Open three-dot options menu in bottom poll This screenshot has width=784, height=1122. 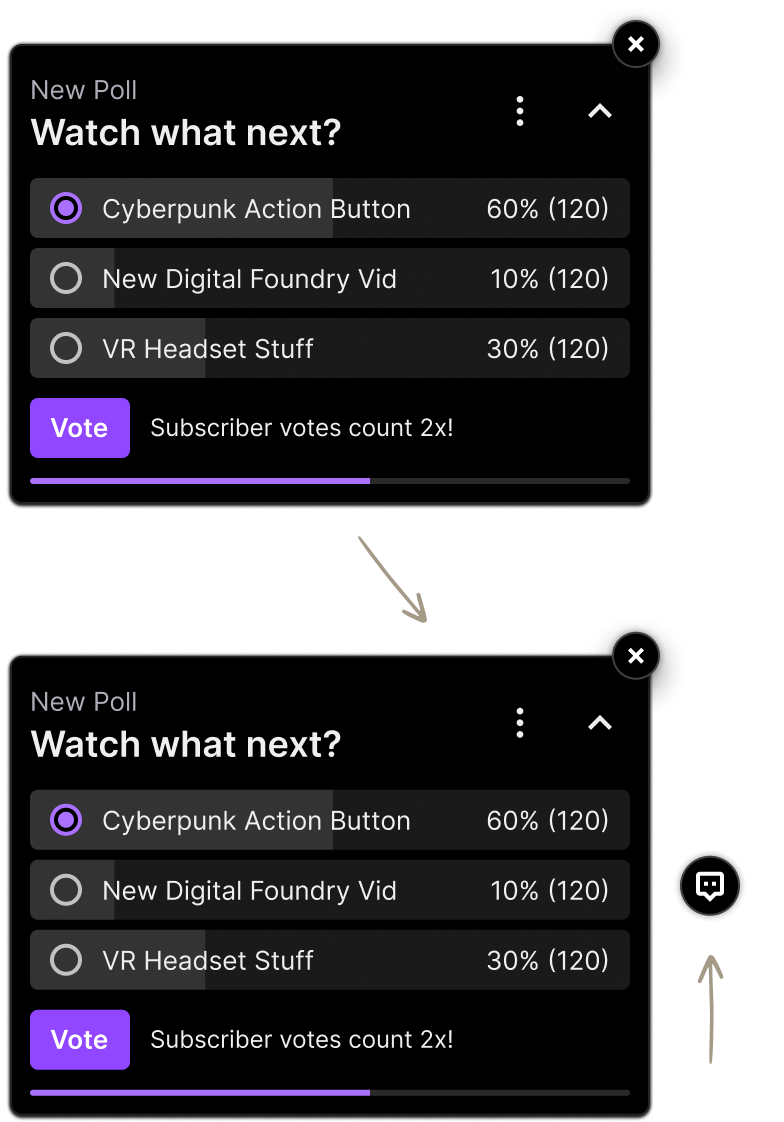click(x=520, y=723)
